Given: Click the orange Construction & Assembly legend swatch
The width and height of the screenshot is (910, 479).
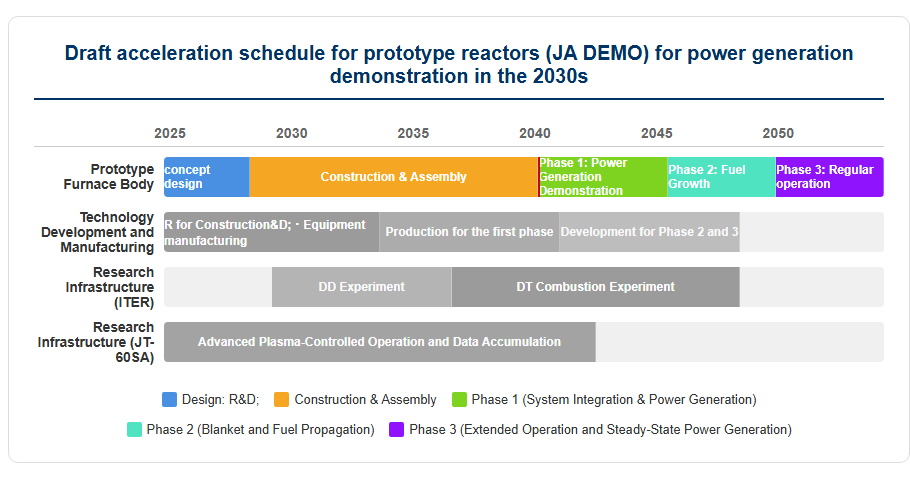Looking at the screenshot, I should 281,399.
